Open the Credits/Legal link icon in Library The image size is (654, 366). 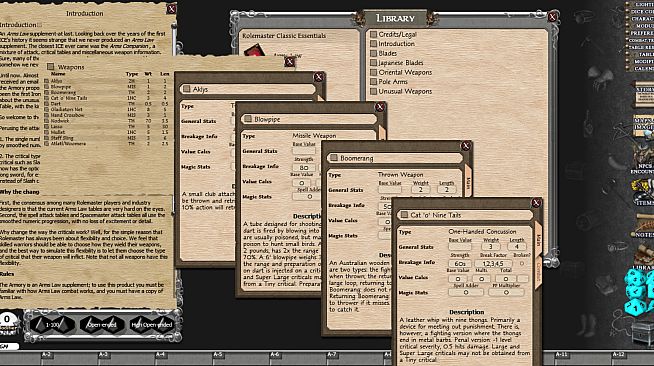click(374, 34)
